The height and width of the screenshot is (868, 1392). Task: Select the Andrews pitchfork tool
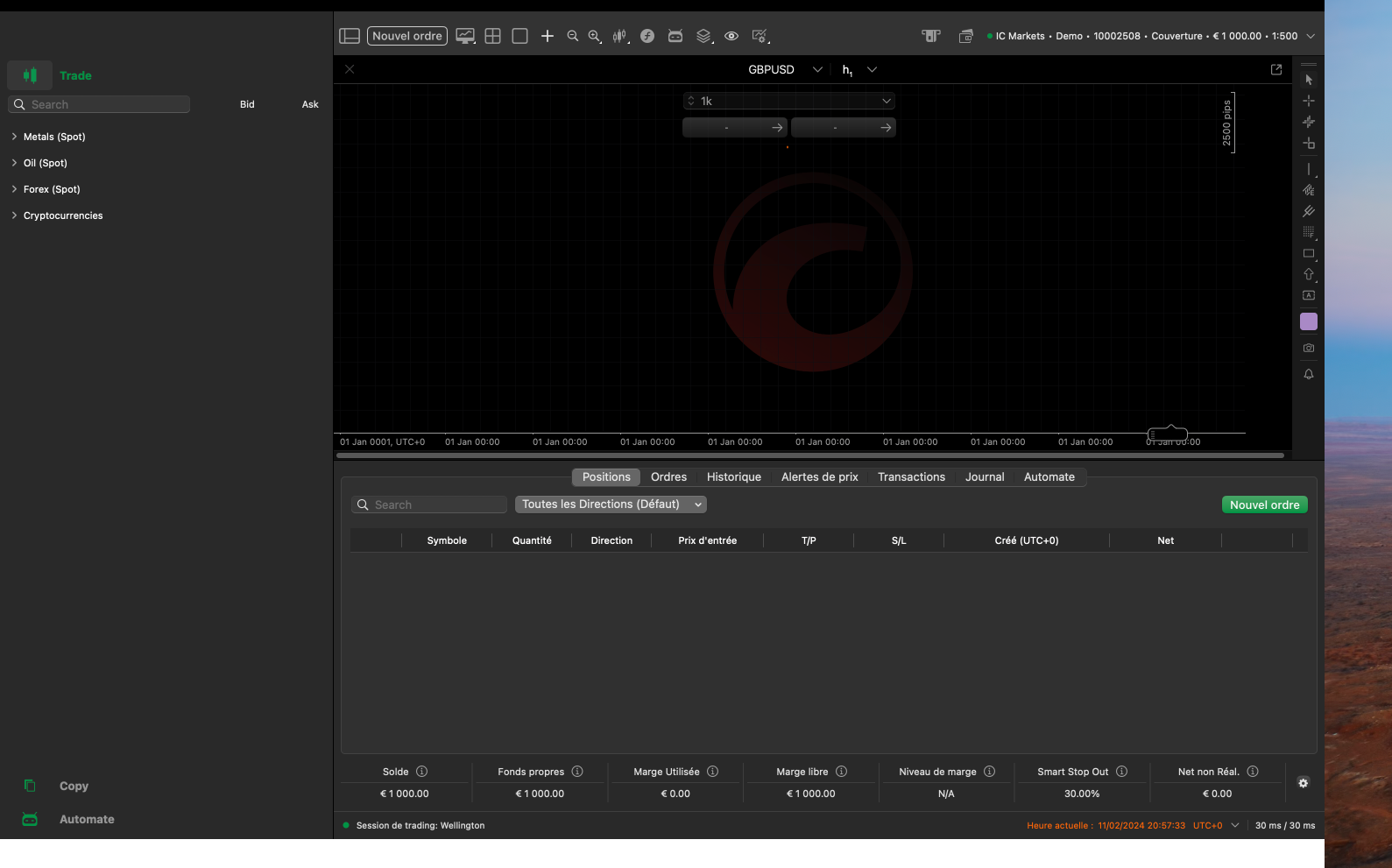pyautogui.click(x=1309, y=211)
